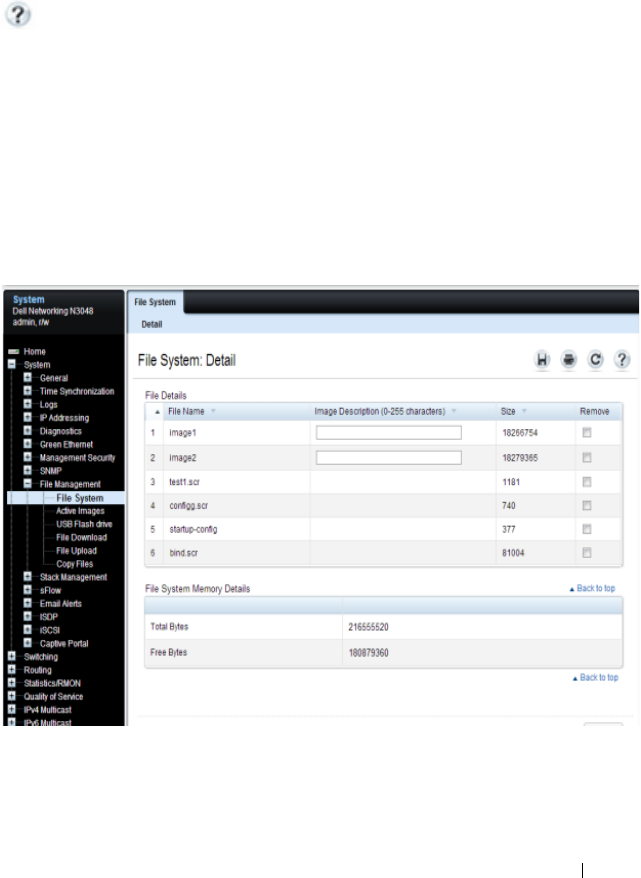Expand the Email Alerts node
This screenshot has height=878, width=641.
point(27,603)
